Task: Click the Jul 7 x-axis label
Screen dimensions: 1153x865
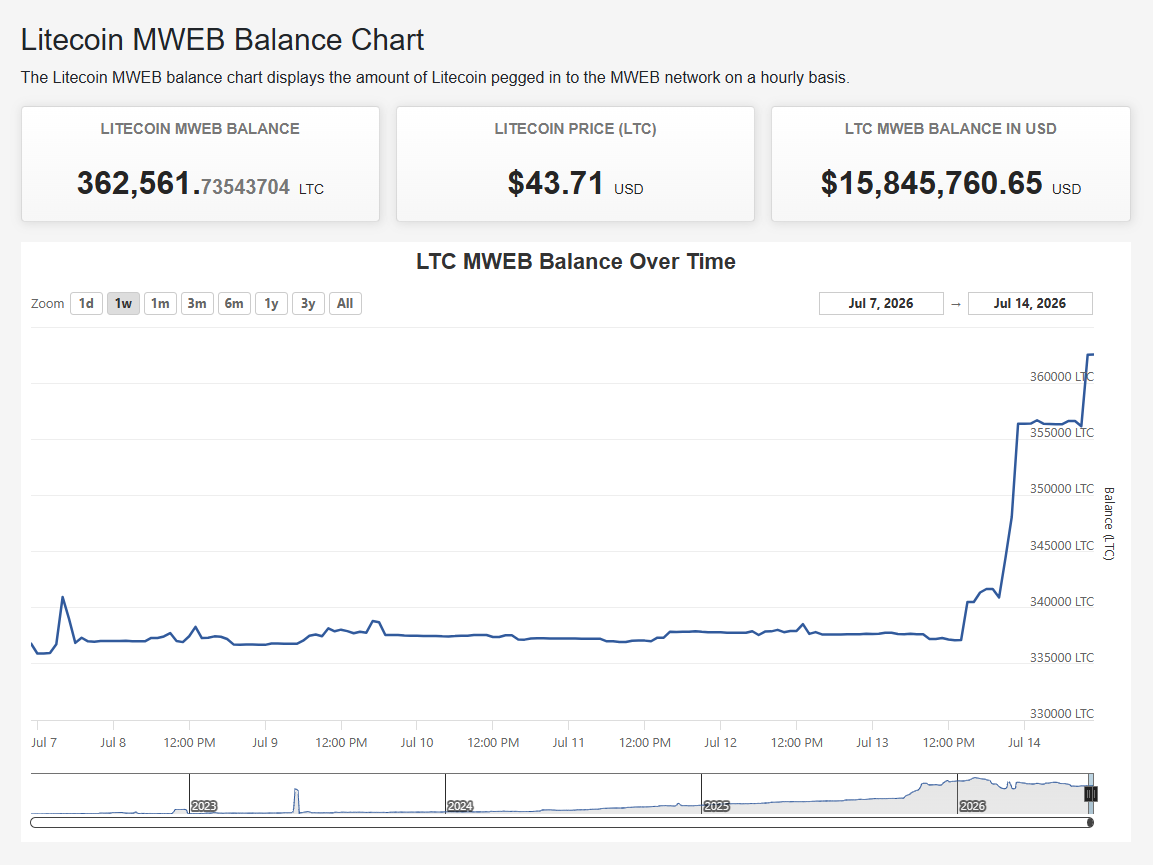Action: click(x=44, y=742)
